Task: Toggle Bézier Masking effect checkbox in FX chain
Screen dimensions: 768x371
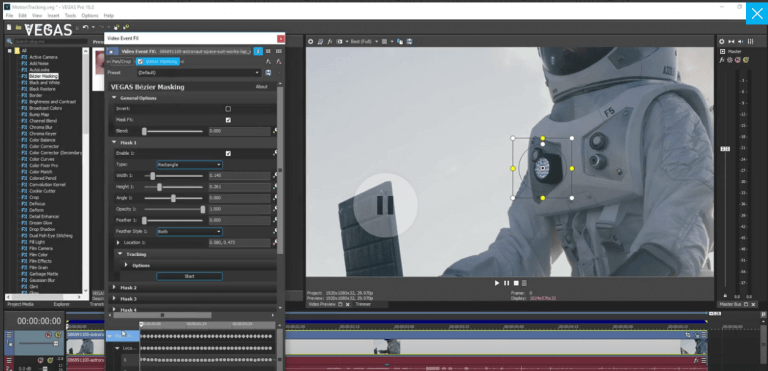Action: tap(141, 62)
